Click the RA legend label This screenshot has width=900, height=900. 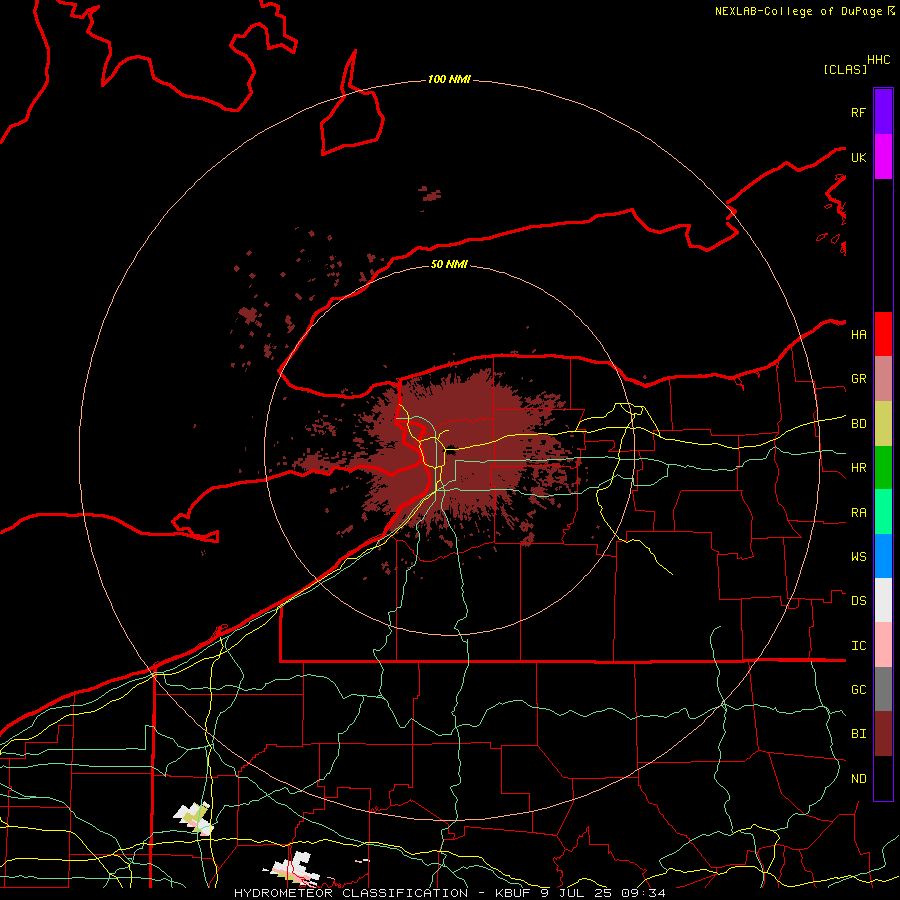click(858, 513)
